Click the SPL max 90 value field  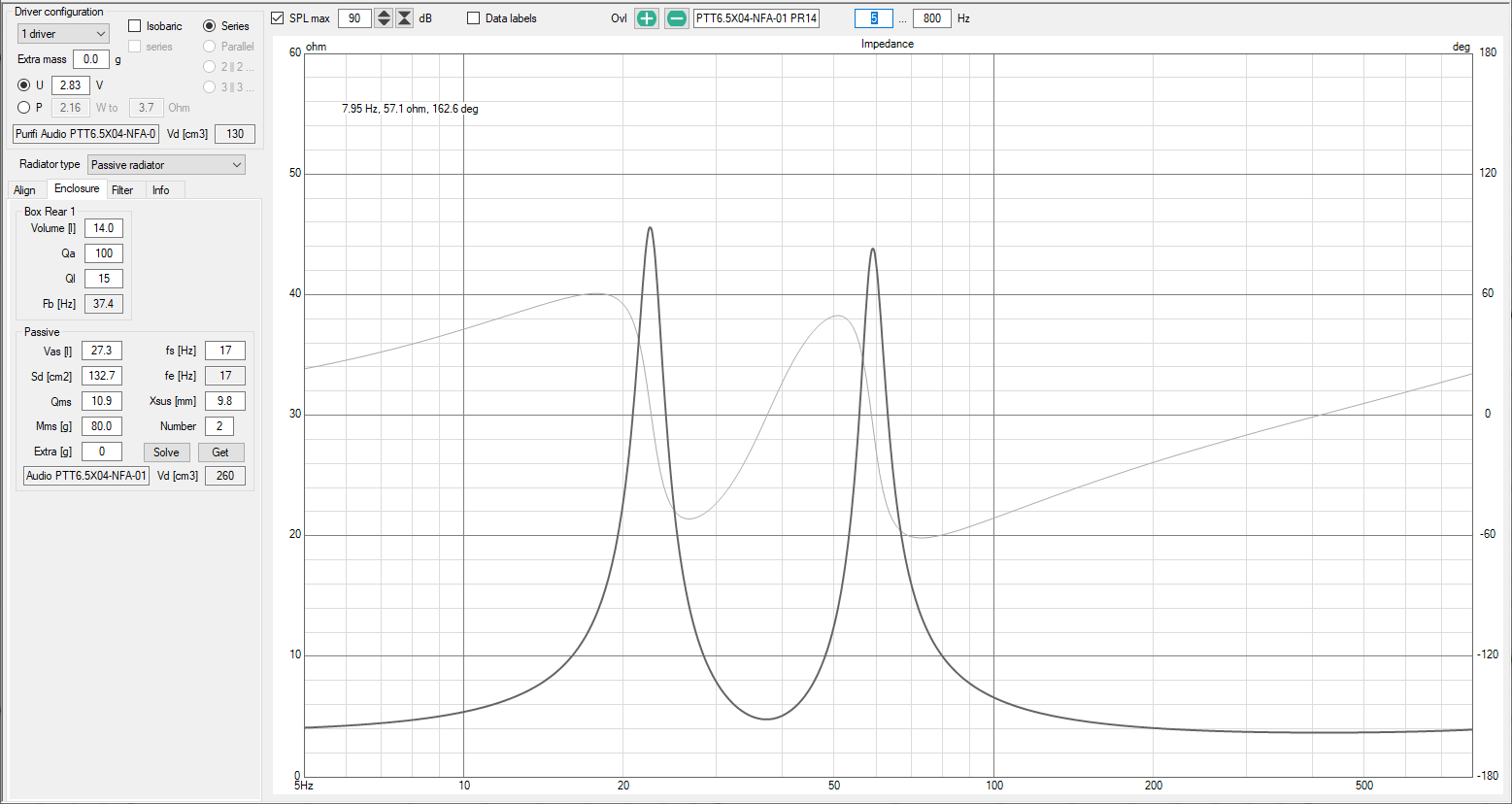(354, 18)
